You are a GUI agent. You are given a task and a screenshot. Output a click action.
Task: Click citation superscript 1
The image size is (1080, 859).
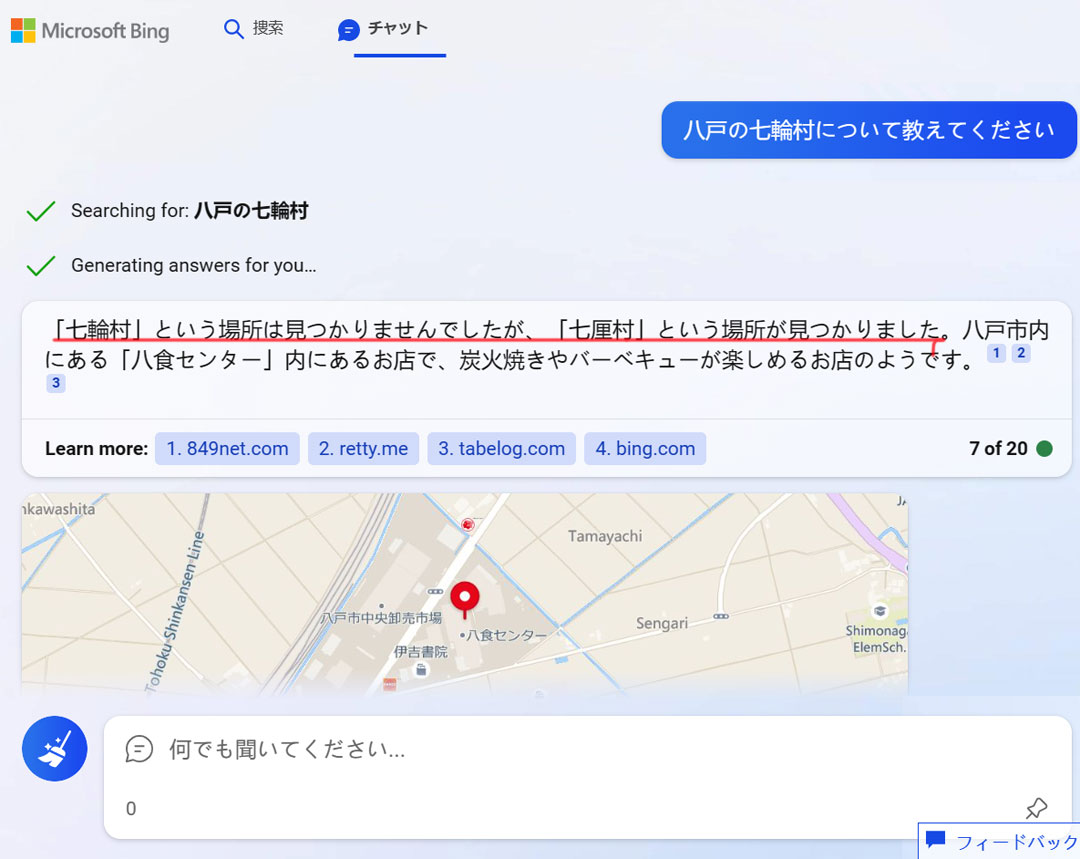pyautogui.click(x=996, y=353)
